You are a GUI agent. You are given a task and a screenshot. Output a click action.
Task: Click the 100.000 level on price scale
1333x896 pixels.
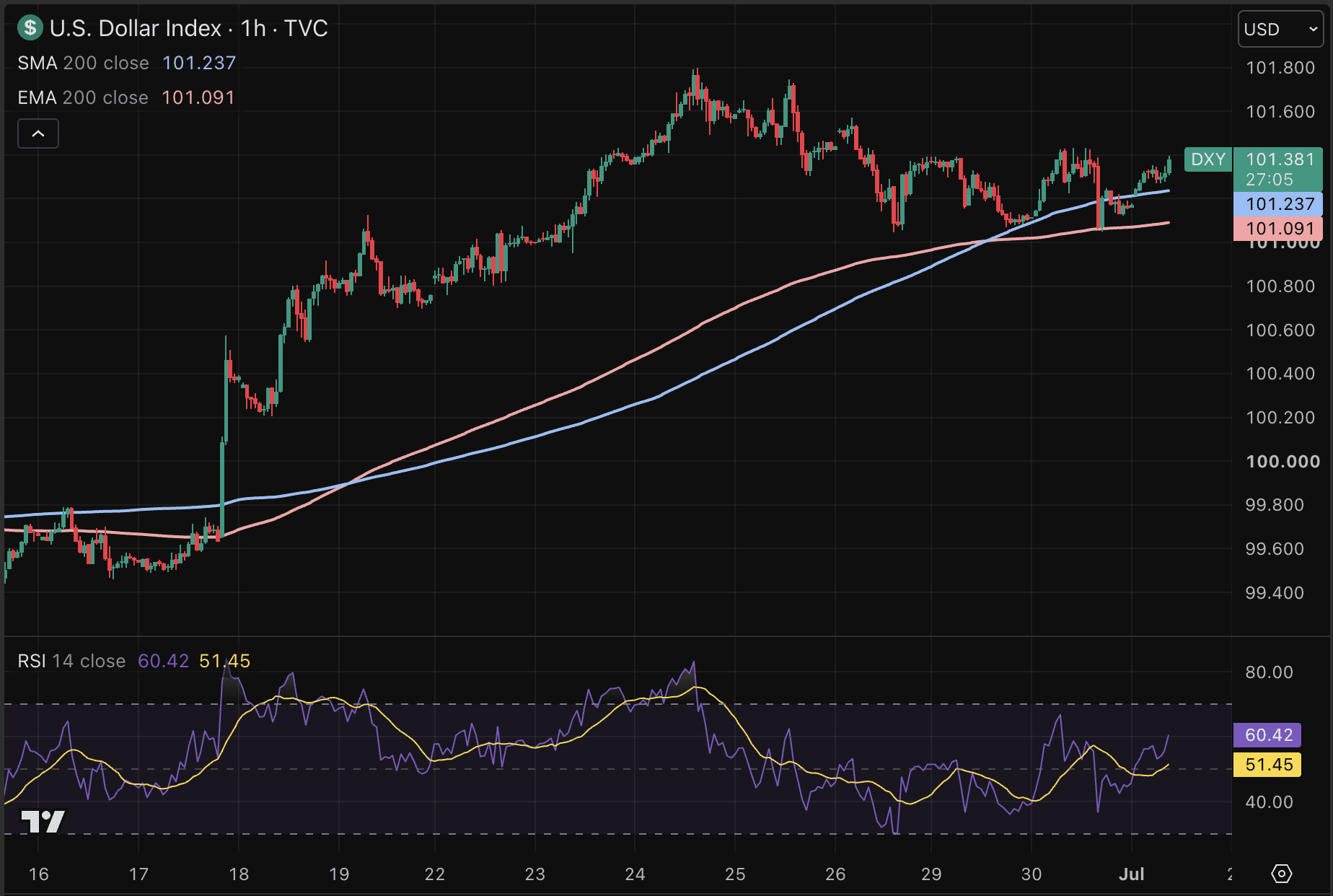[x=1283, y=462]
